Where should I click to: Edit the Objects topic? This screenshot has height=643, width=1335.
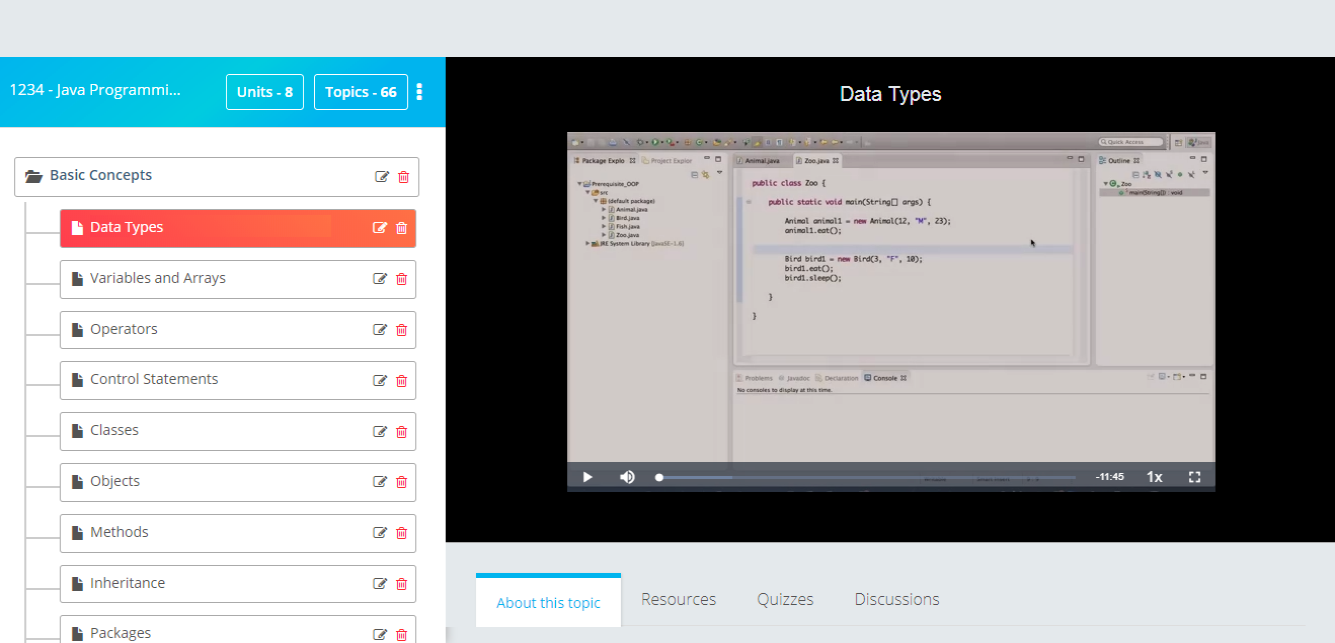click(x=380, y=482)
